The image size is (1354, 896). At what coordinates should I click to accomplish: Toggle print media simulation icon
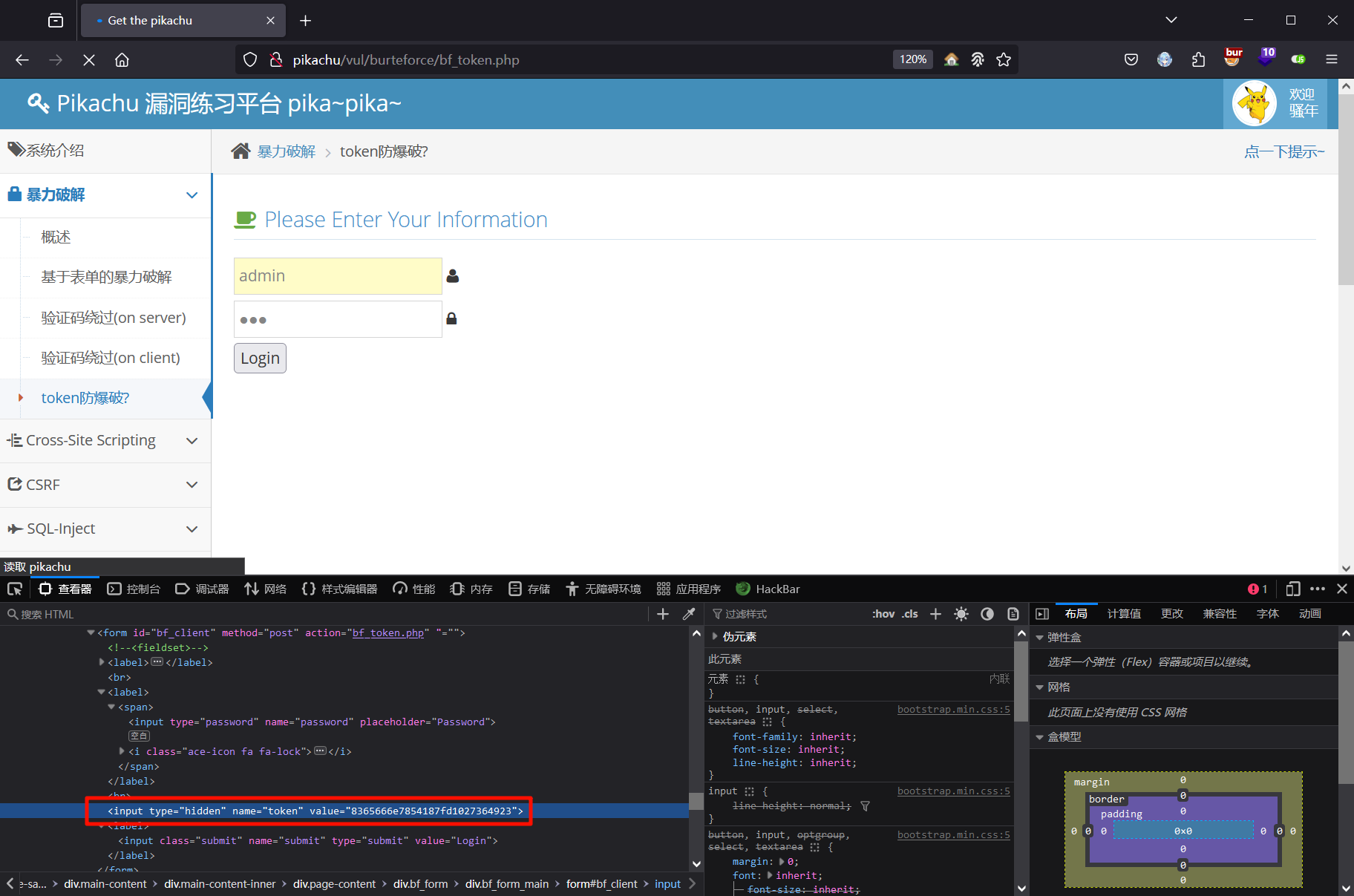coord(1013,614)
